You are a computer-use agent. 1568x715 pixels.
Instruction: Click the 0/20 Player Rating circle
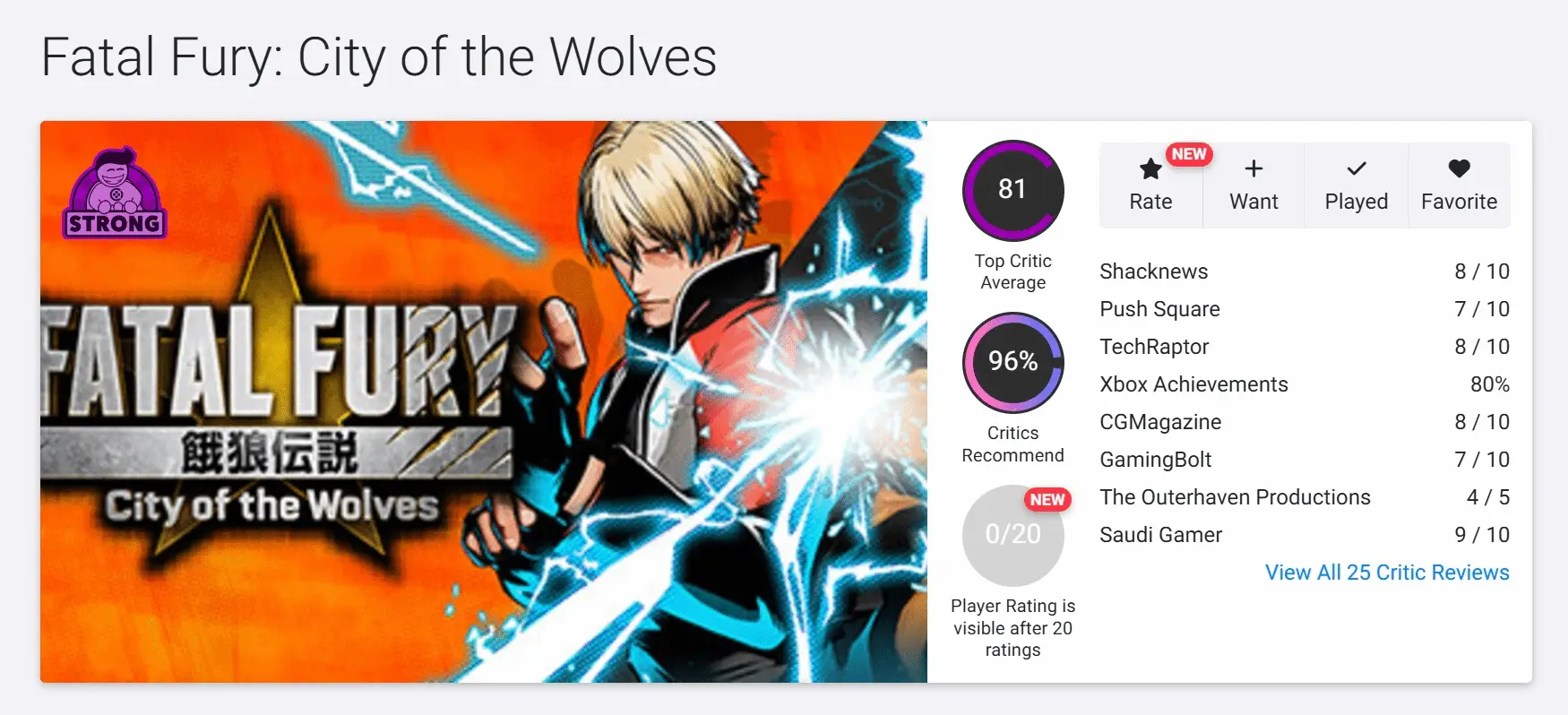point(1012,535)
